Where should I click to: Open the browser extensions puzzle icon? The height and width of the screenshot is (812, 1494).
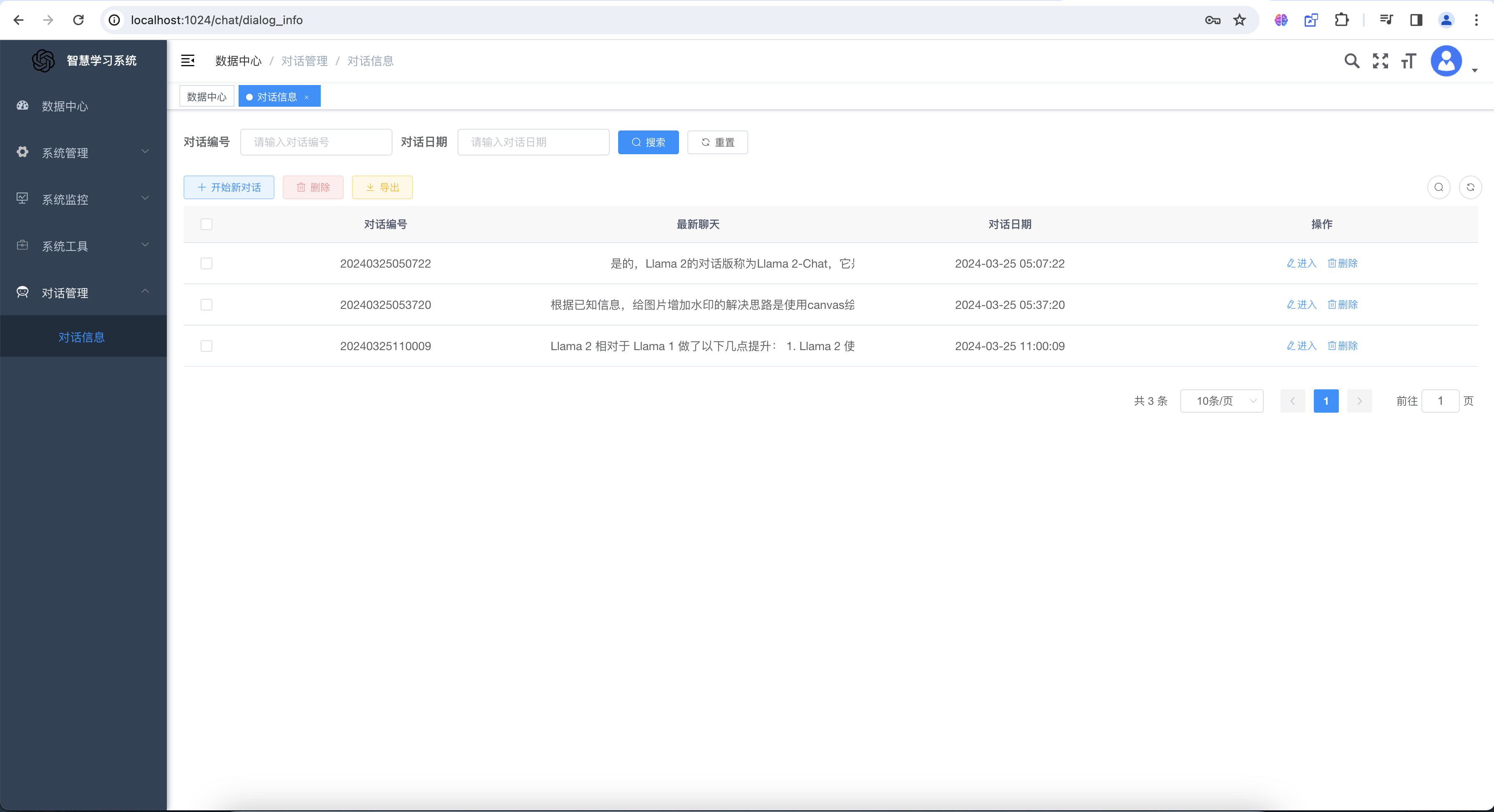1341,20
